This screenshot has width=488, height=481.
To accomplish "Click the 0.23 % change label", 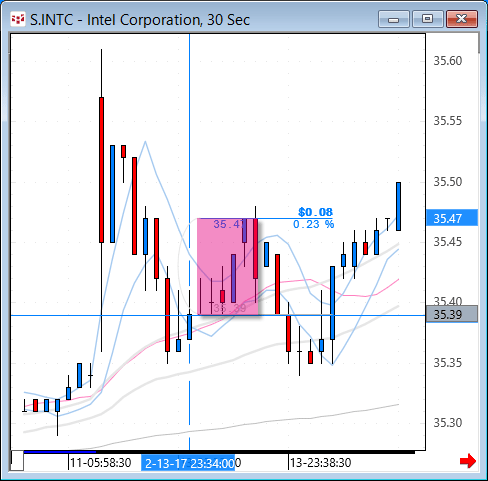I will point(313,224).
